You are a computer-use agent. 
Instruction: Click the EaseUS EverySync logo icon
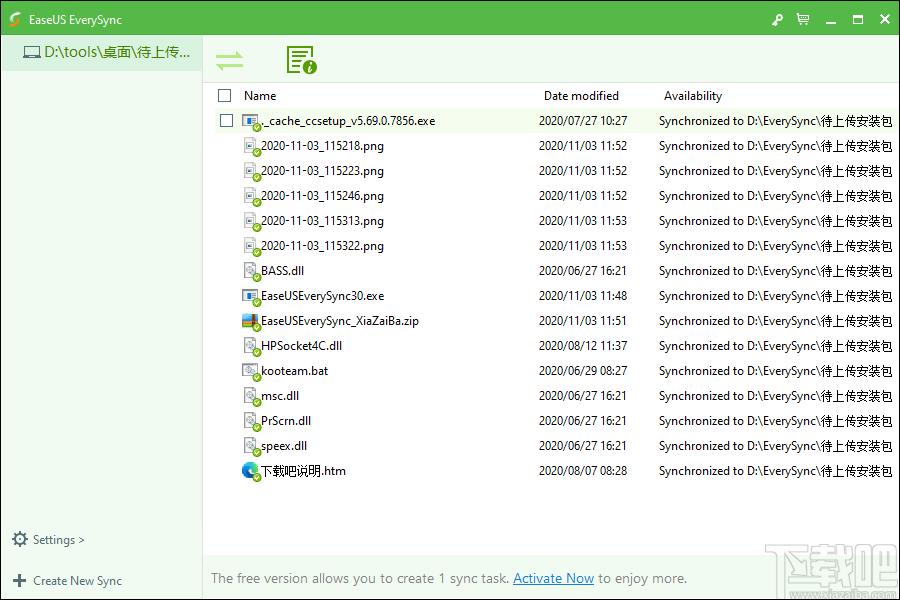pyautogui.click(x=15, y=20)
